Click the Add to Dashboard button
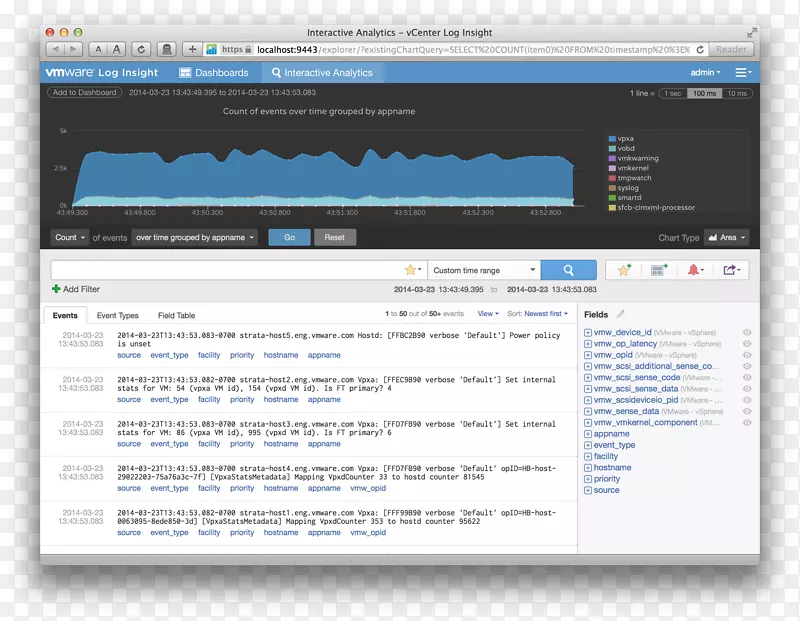This screenshot has width=800, height=621. (85, 93)
